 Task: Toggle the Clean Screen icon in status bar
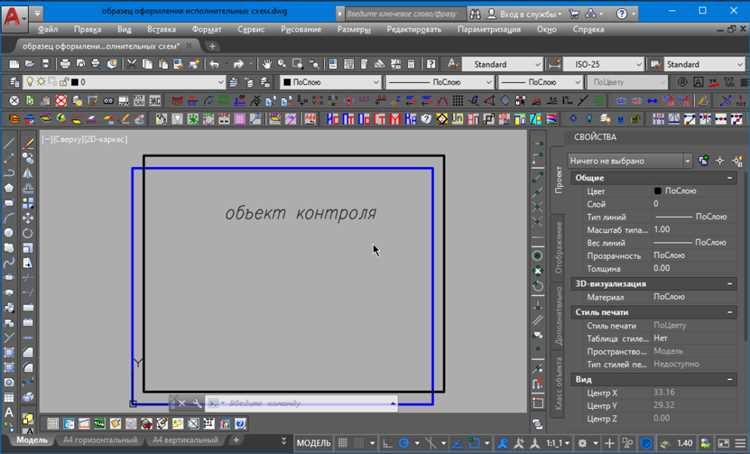(723, 443)
